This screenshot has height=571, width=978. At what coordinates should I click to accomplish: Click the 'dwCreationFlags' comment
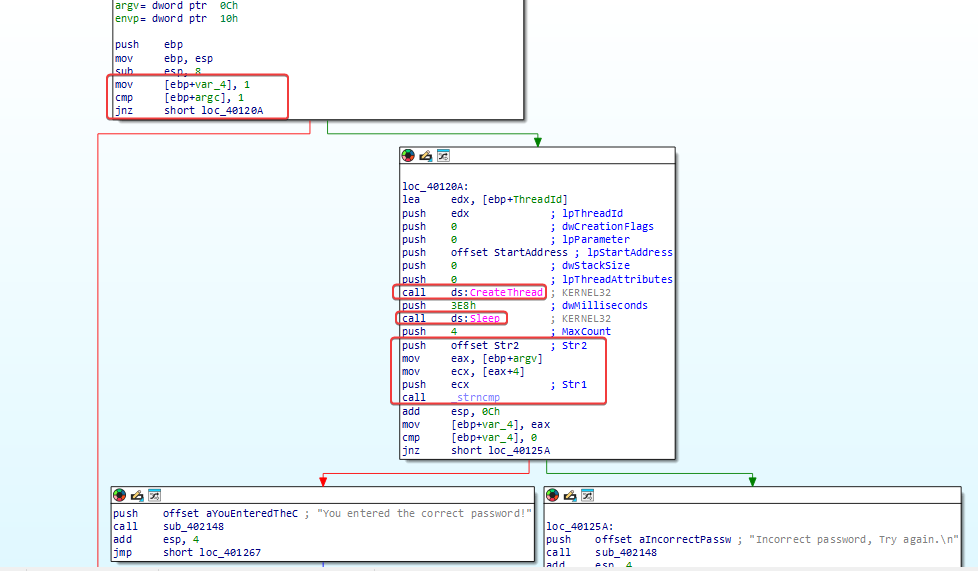point(608,227)
